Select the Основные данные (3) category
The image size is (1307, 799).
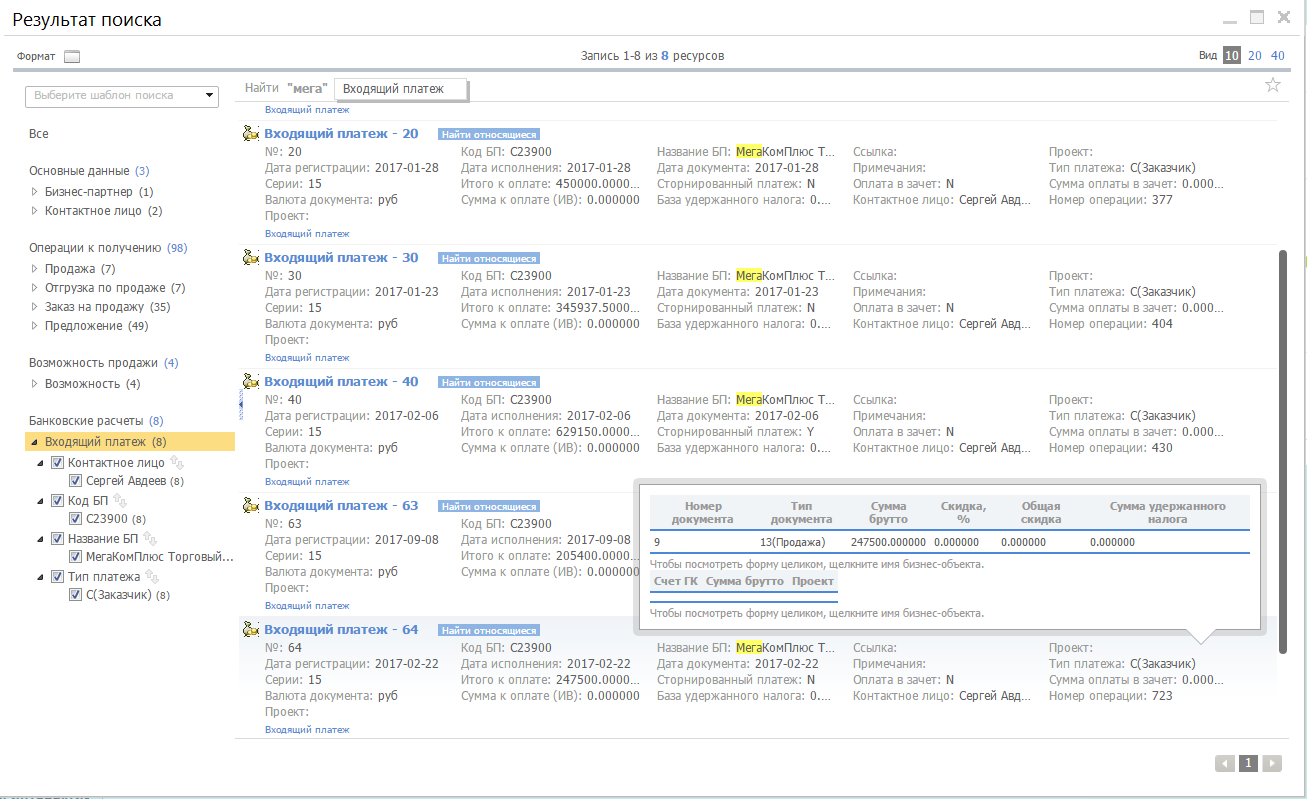(x=89, y=171)
